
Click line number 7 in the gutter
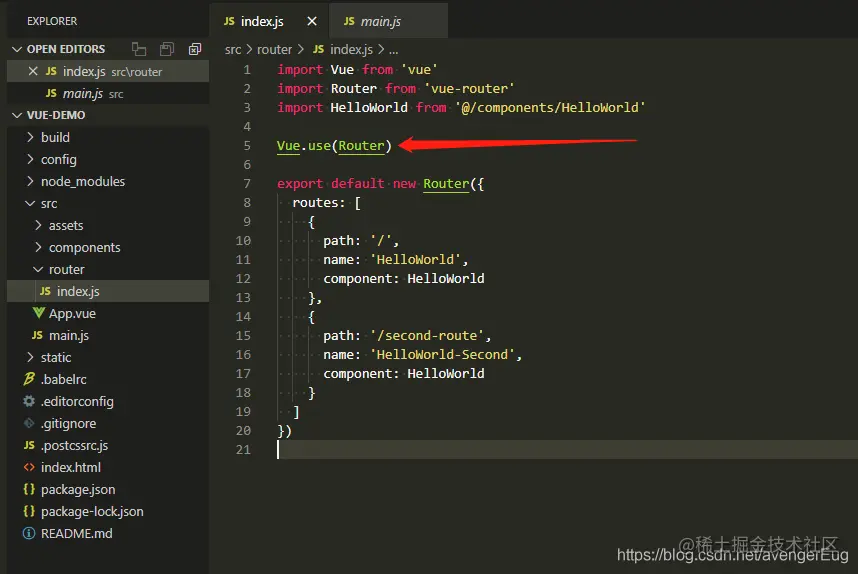coord(247,184)
